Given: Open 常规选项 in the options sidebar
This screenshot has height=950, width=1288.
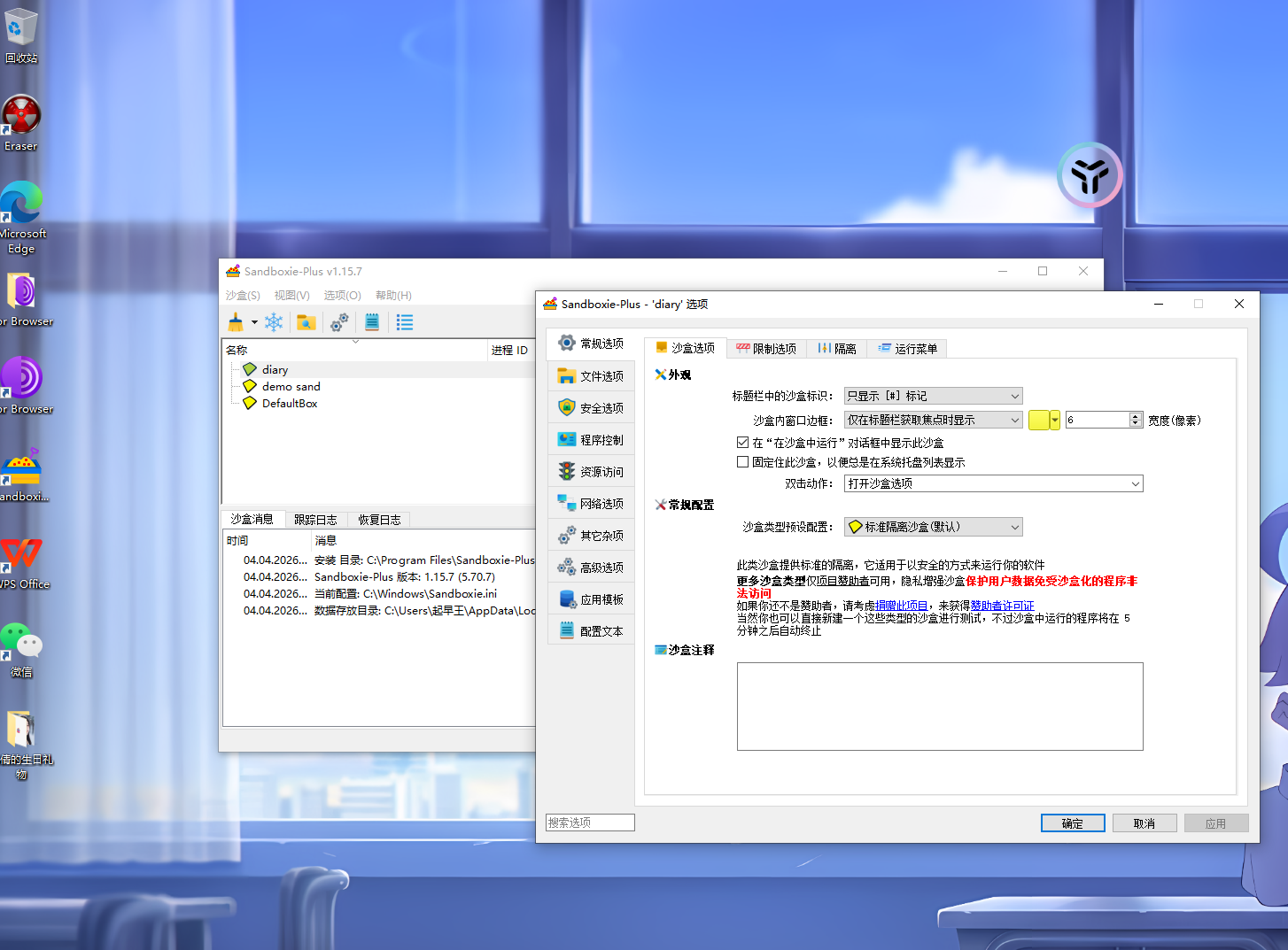Looking at the screenshot, I should [591, 344].
